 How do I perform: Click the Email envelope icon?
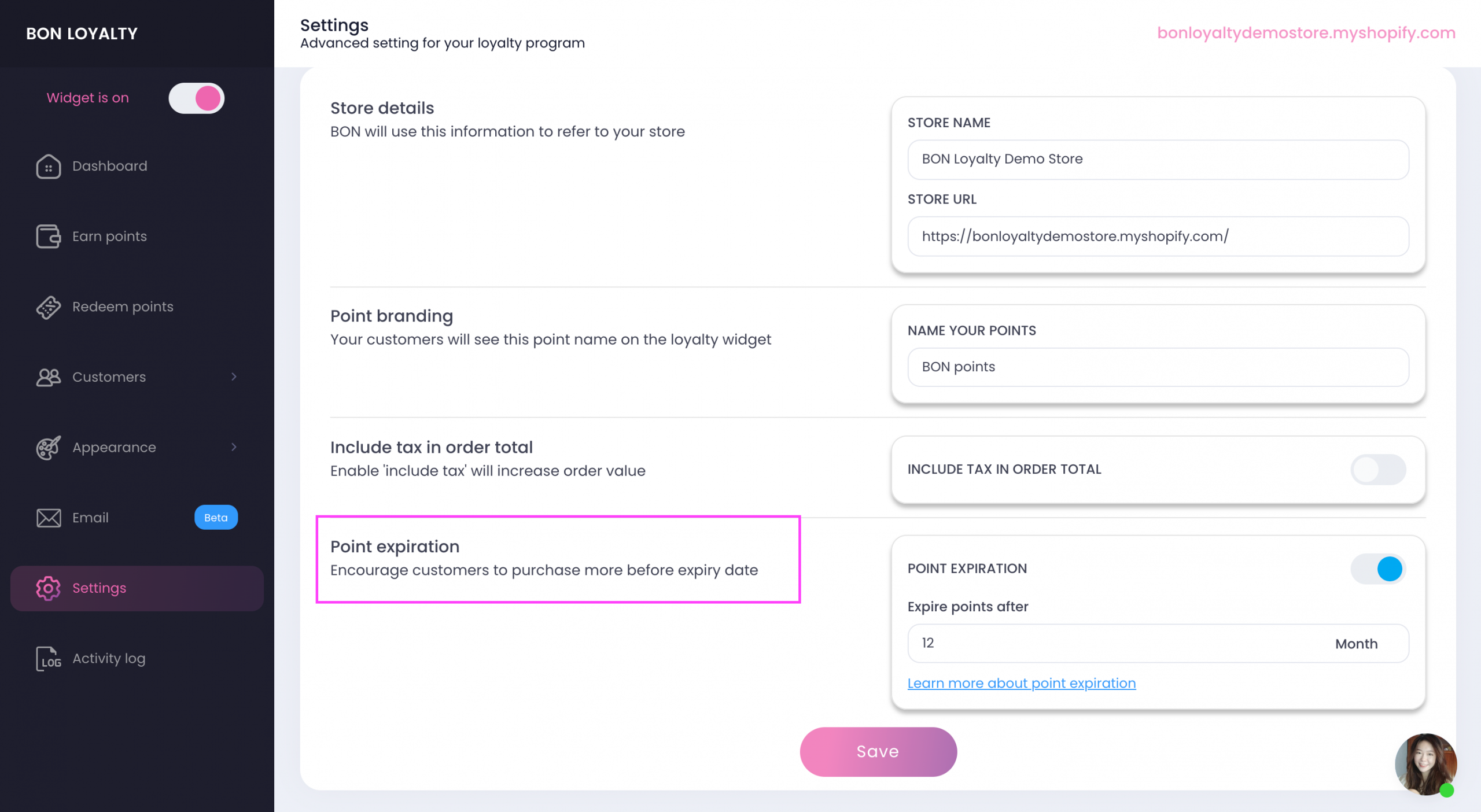point(49,518)
